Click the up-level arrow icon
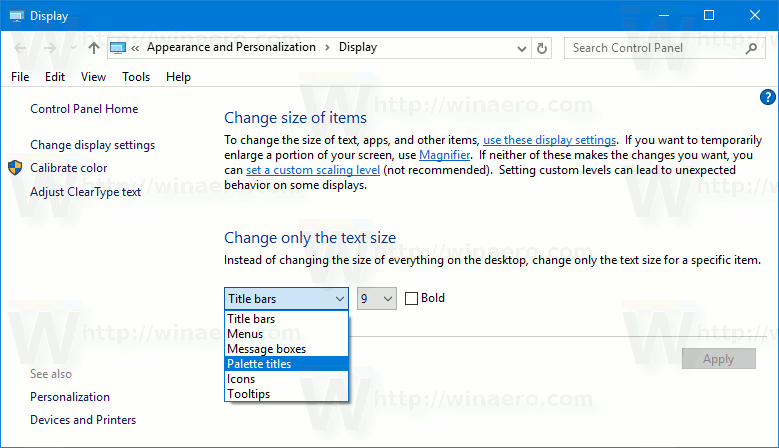 pyautogui.click(x=94, y=48)
